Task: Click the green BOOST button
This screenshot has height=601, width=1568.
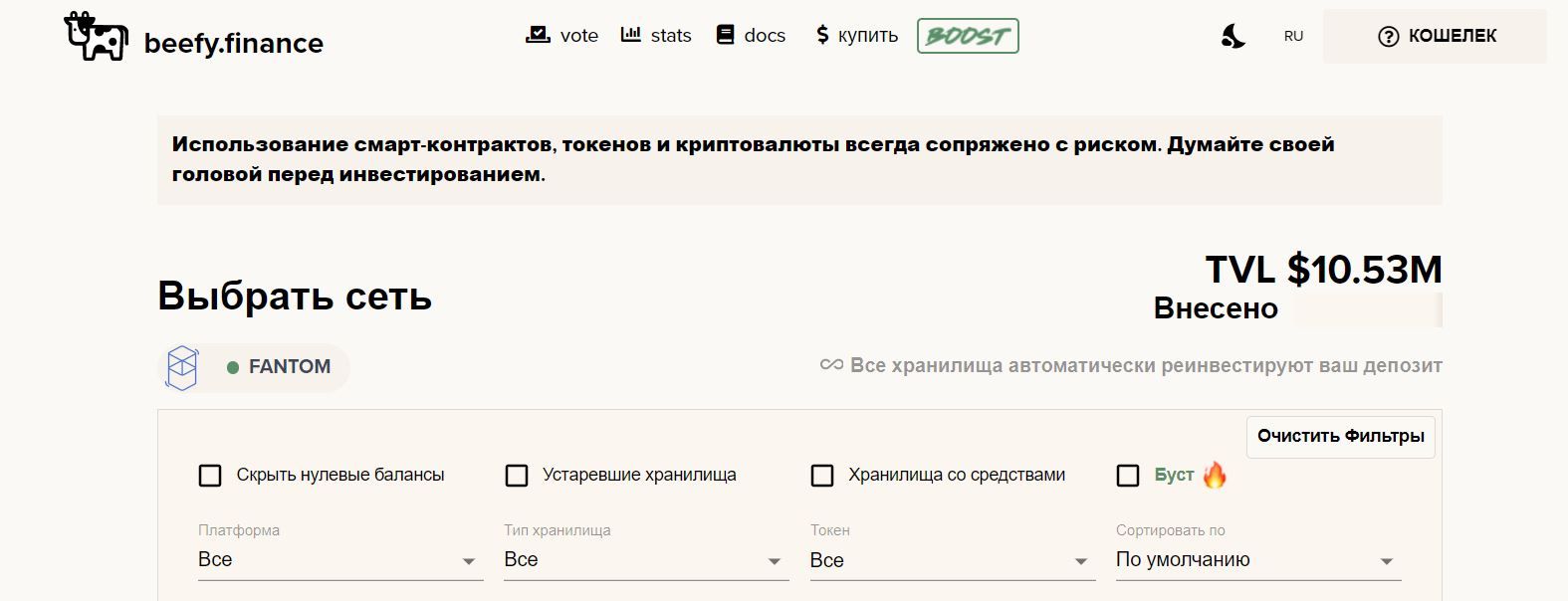Action: 968,36
